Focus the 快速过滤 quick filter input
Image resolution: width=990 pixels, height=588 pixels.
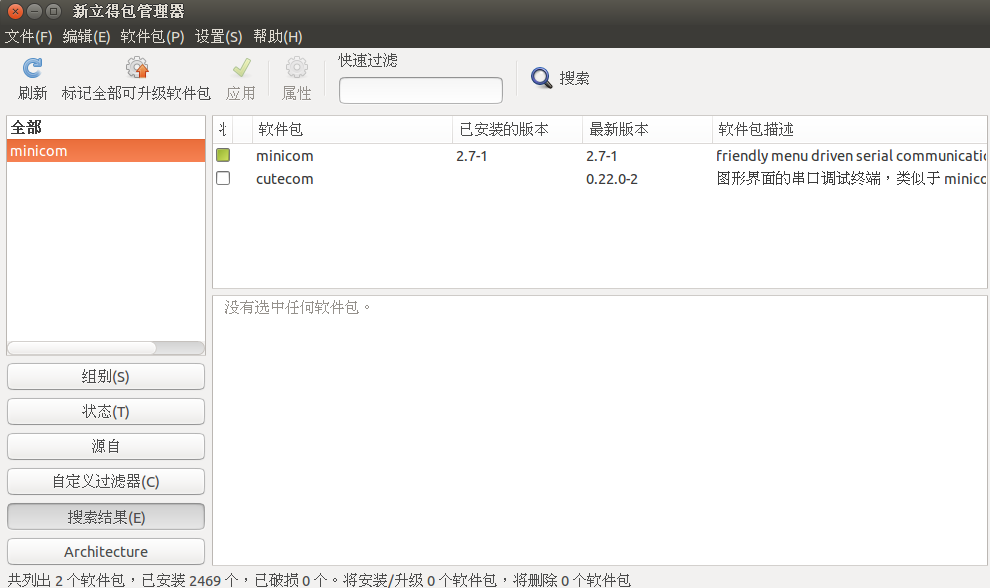(420, 90)
